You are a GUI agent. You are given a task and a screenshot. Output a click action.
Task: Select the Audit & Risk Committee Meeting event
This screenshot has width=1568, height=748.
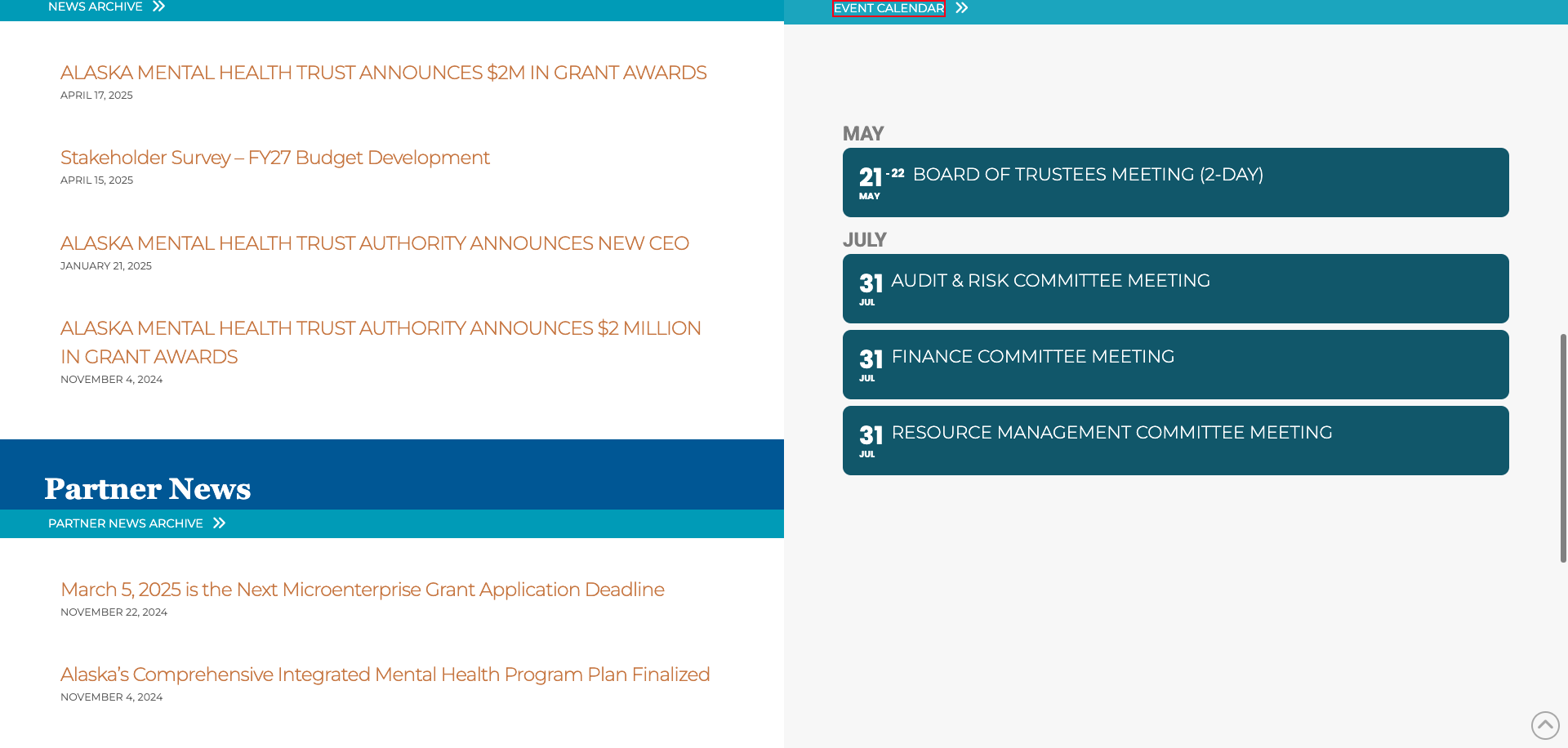[x=1050, y=281]
